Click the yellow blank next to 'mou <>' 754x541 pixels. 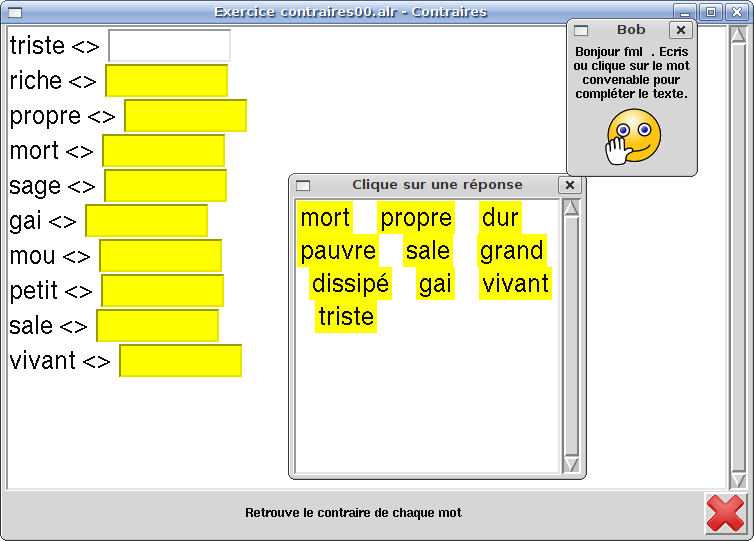pos(161,255)
